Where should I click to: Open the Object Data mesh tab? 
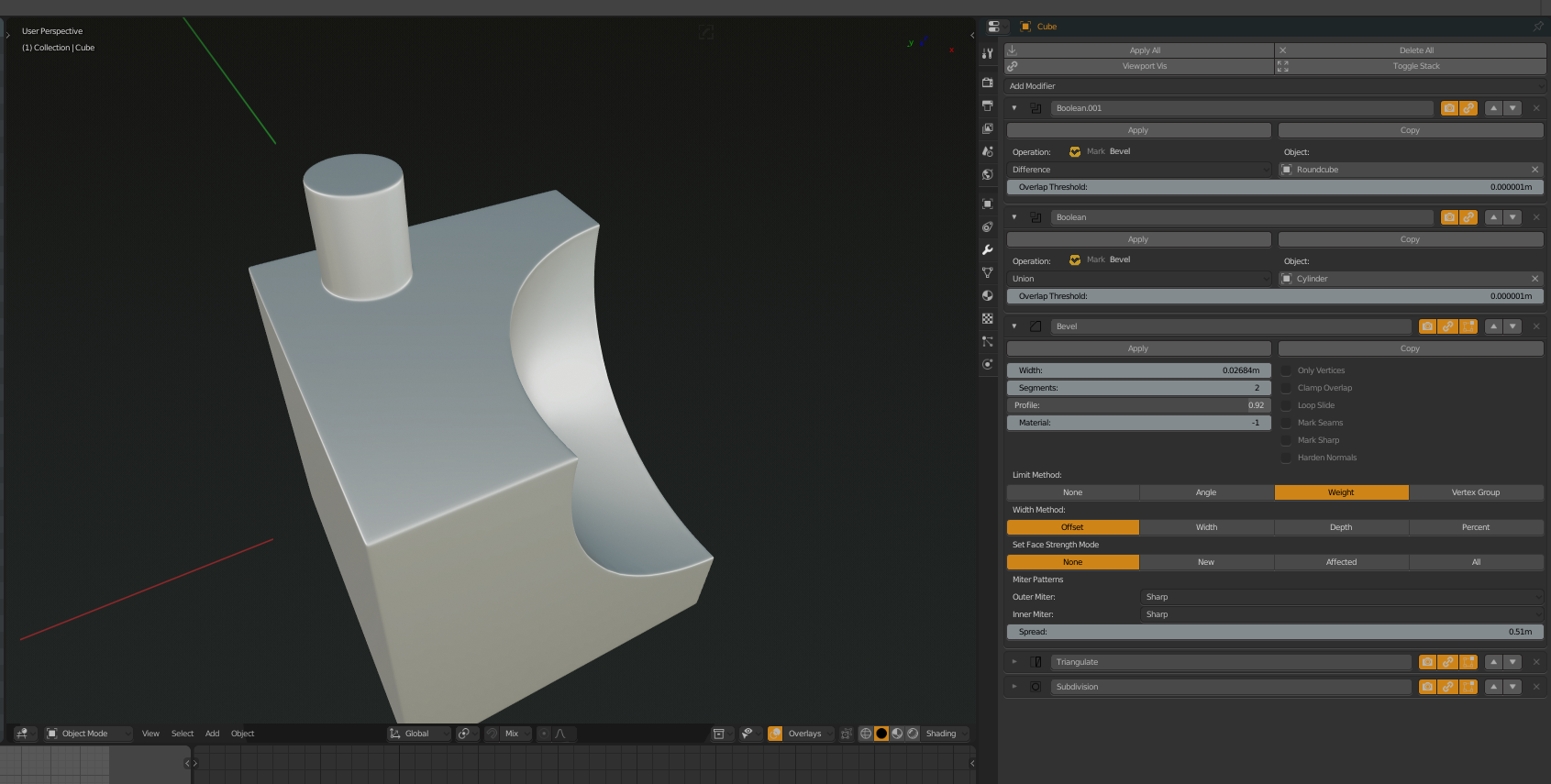pos(988,272)
